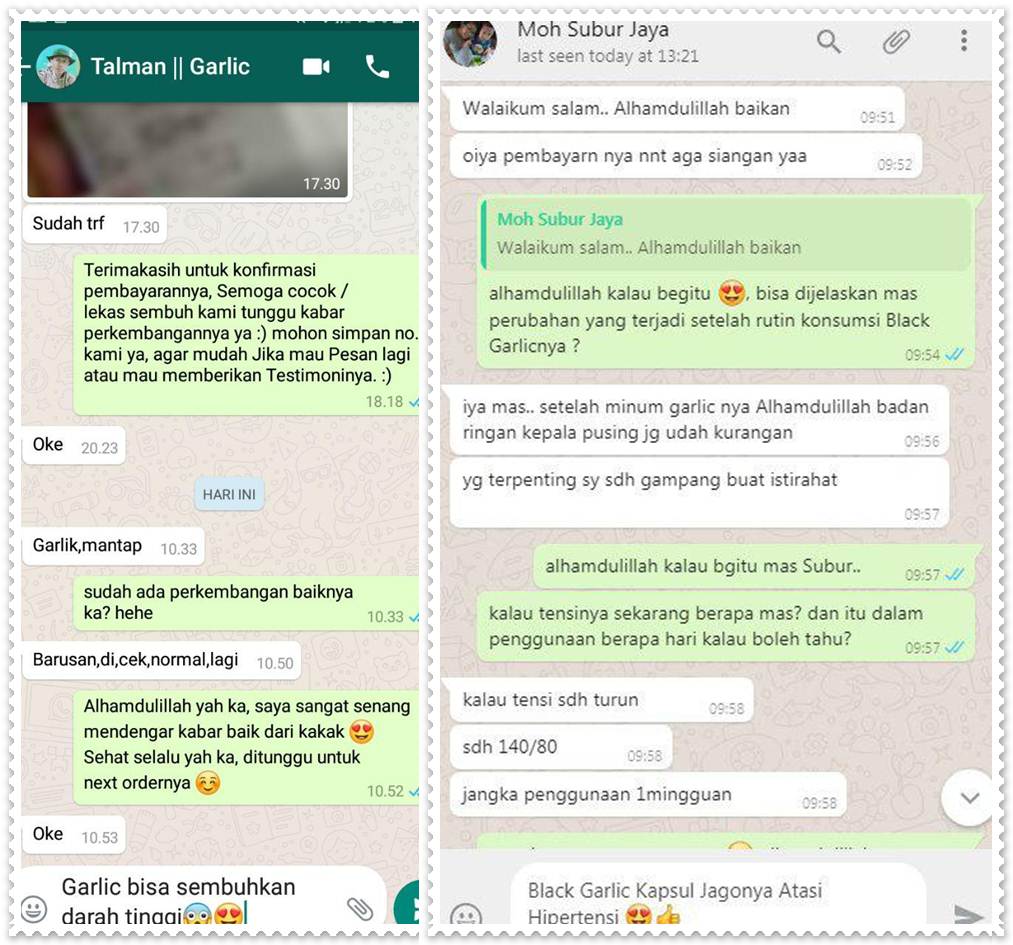The width and height of the screenshot is (1013, 945).
Task: Select the Talman || Garlic contact title
Action: [x=170, y=67]
